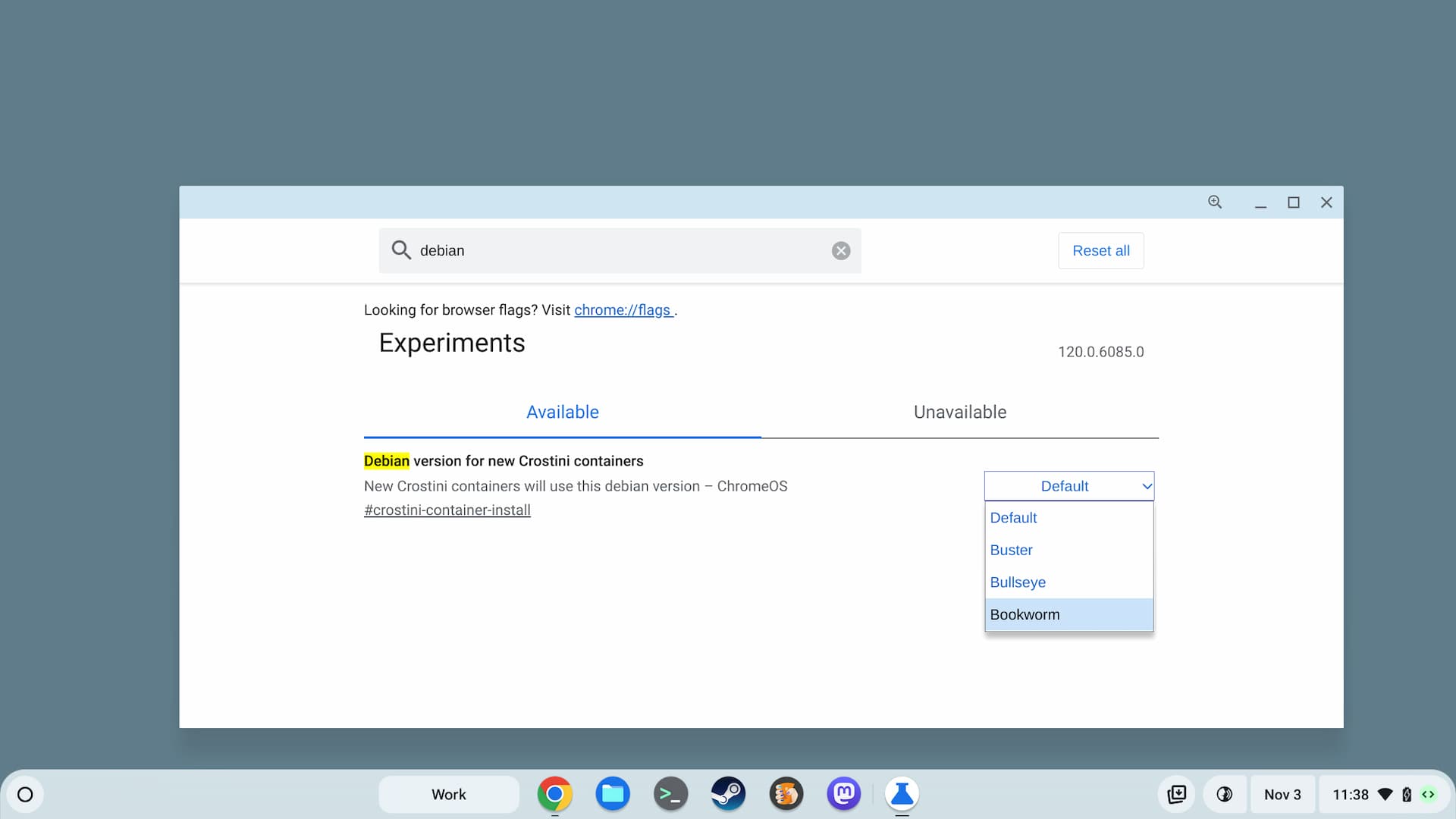Switch to the Unavailable tab
Image resolution: width=1456 pixels, height=819 pixels.
pyautogui.click(x=960, y=411)
